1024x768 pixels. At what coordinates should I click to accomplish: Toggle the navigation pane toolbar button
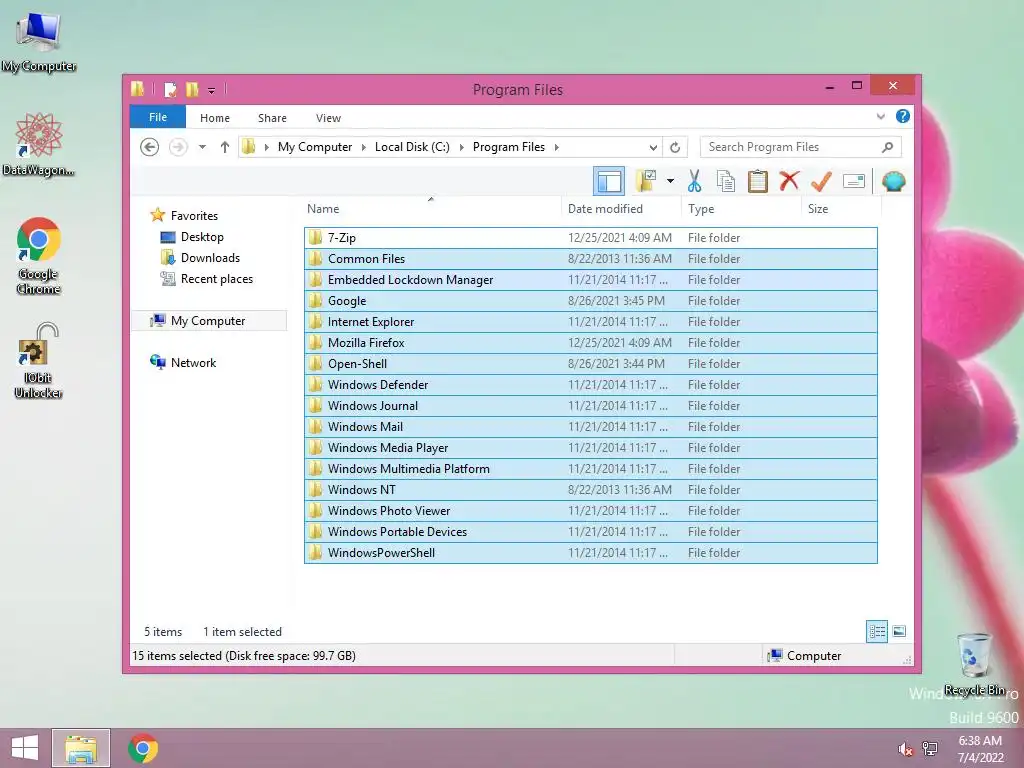pyautogui.click(x=609, y=182)
